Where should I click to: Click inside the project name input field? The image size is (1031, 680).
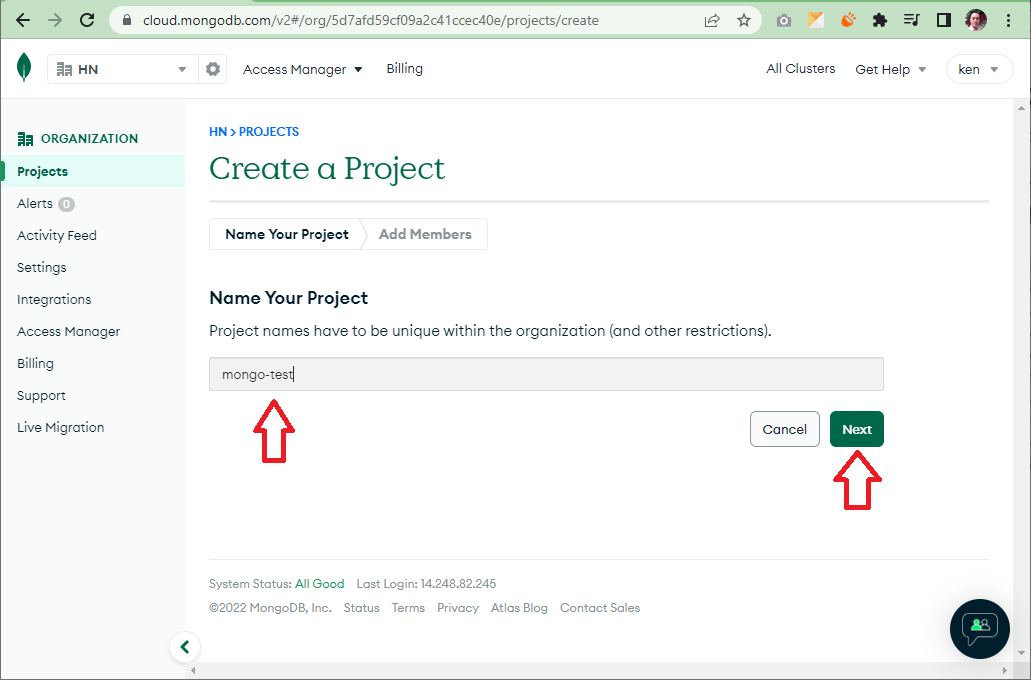(545, 374)
